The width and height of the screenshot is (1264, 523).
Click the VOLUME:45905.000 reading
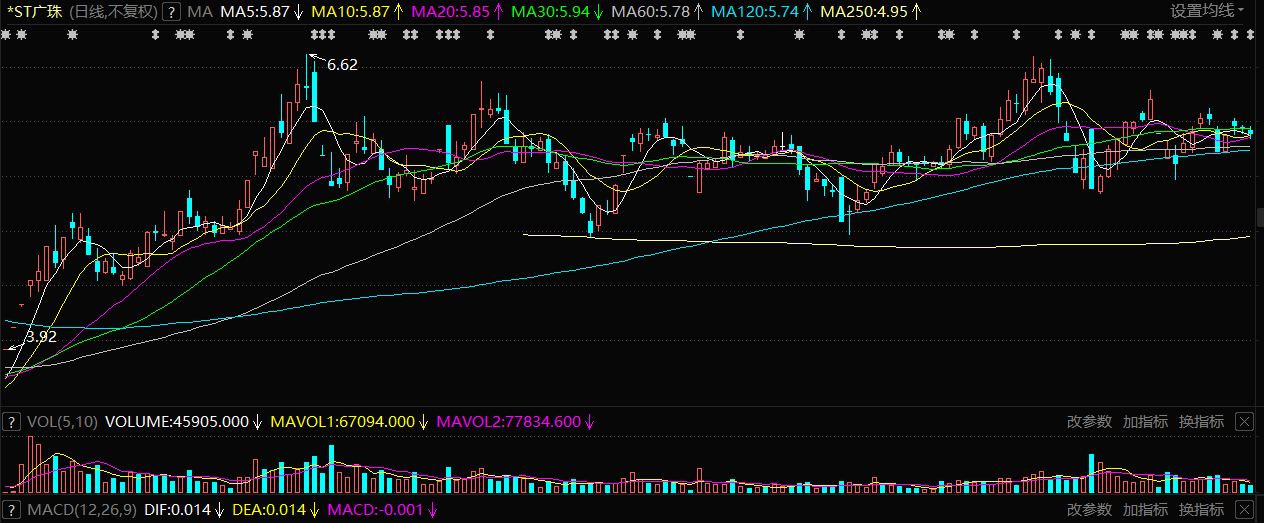(x=176, y=421)
